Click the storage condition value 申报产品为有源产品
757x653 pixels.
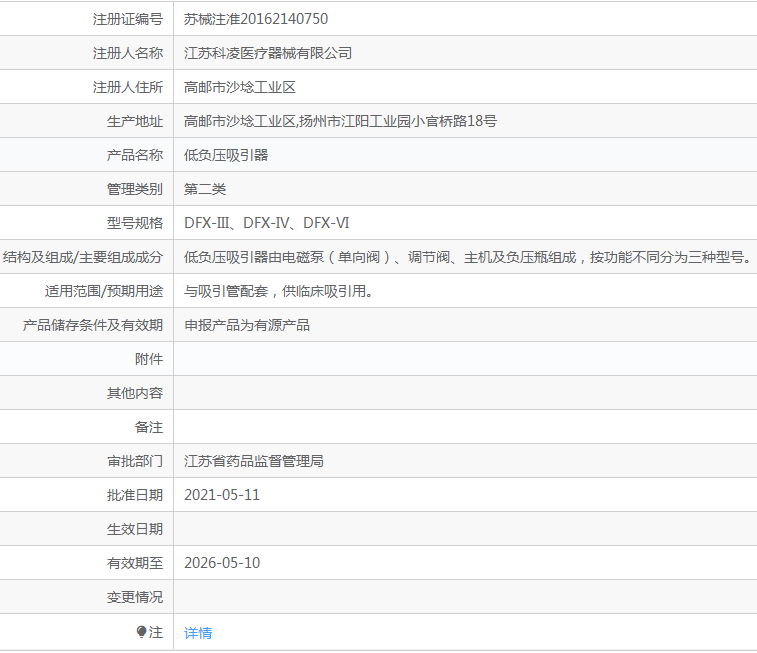pos(247,325)
